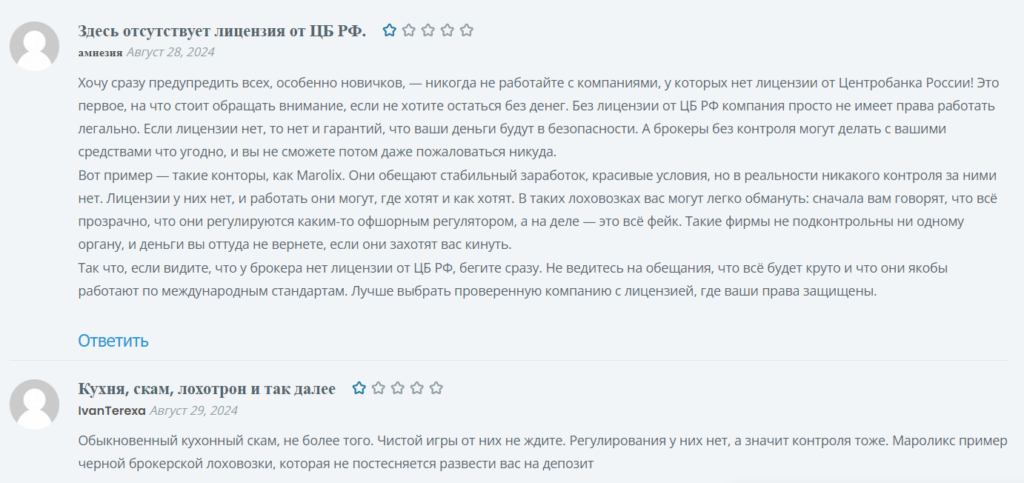Click the first star in амнезия's review rating
This screenshot has height=483, width=1024.
pyautogui.click(x=389, y=30)
